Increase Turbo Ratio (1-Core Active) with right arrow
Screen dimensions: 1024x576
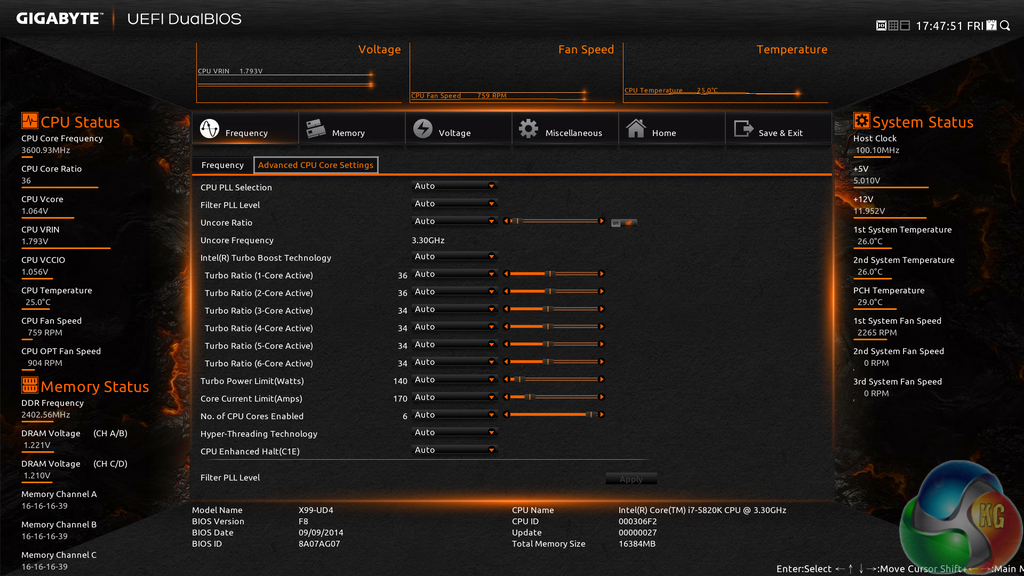pyautogui.click(x=601, y=274)
